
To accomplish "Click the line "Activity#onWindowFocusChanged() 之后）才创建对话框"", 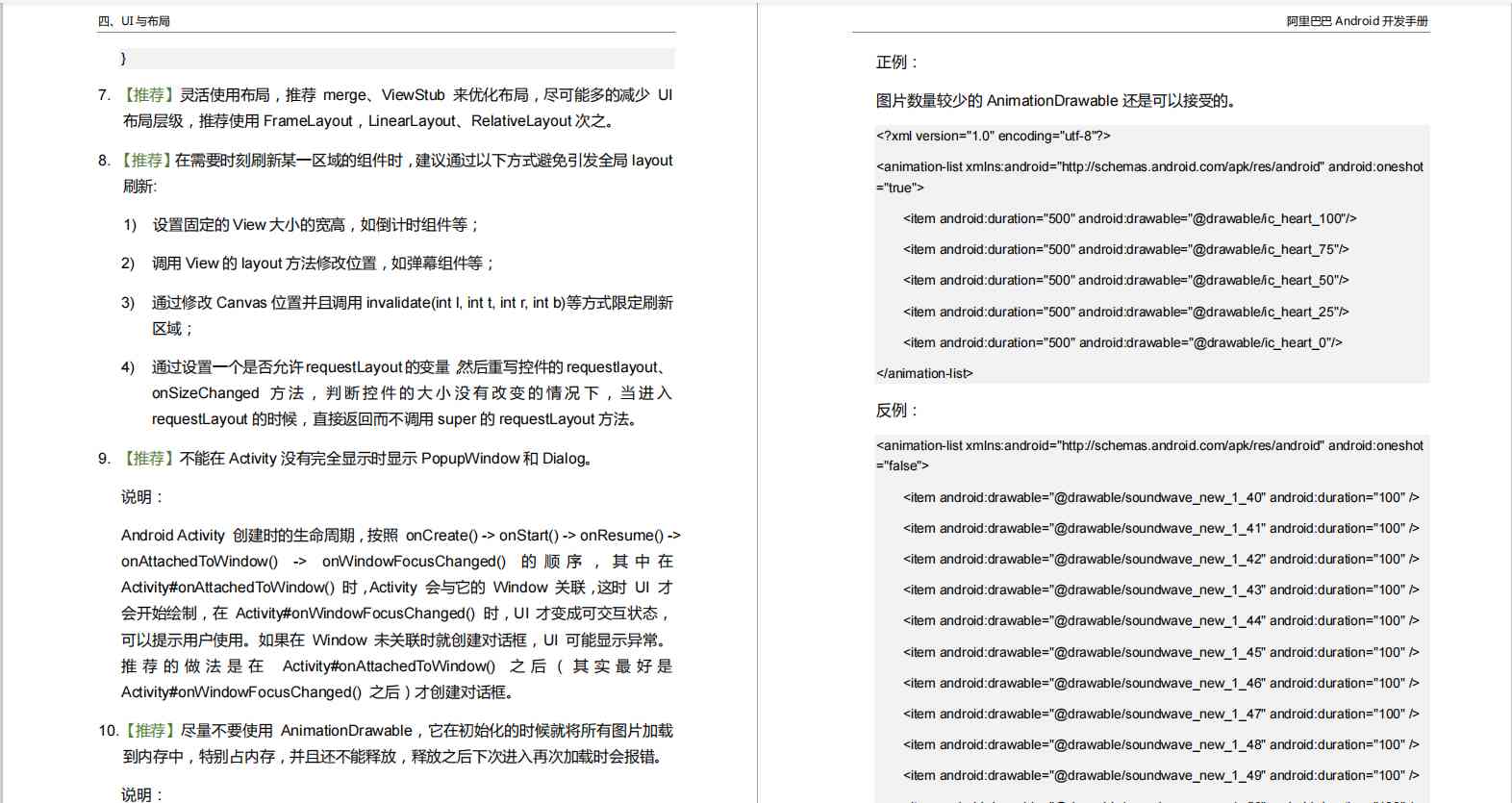I will click(320, 692).
